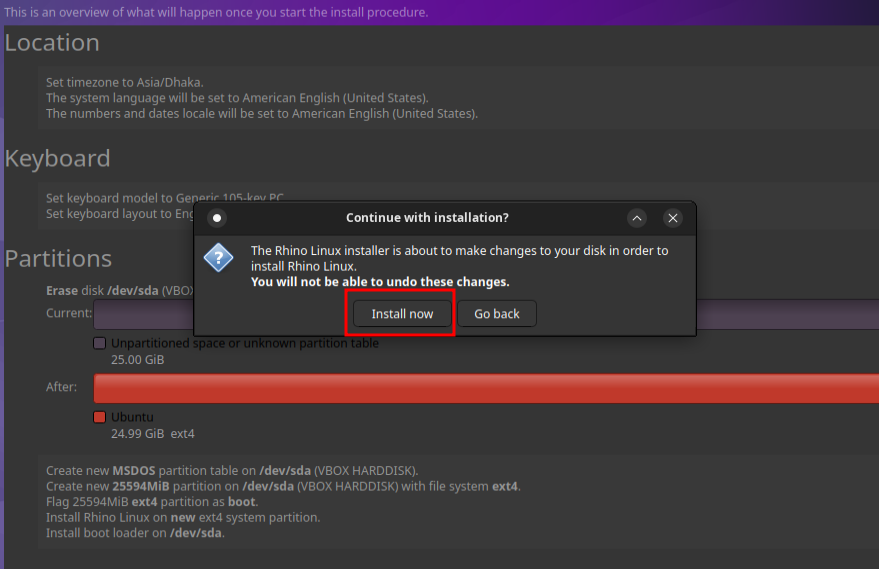
Task: Click the overview description text at top
Action: tap(216, 12)
